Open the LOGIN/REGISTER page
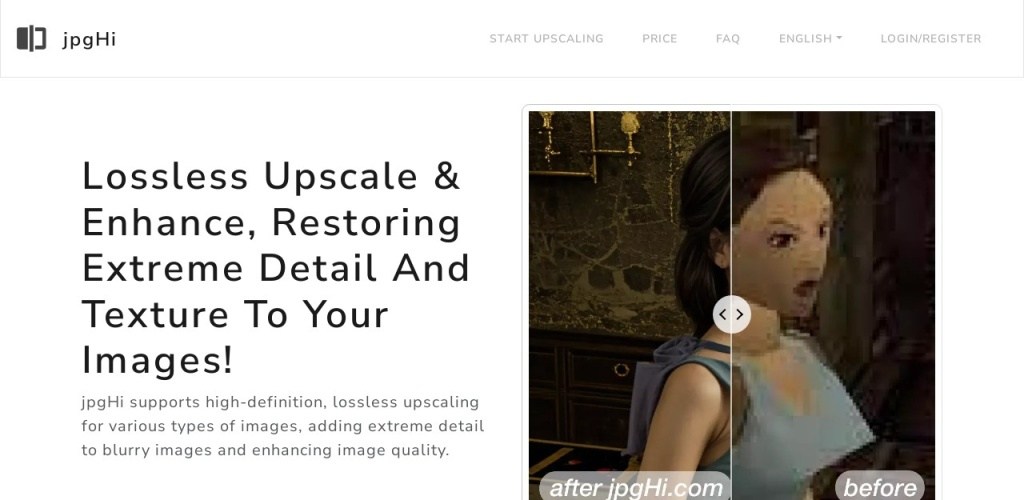This screenshot has height=500, width=1024. click(931, 39)
